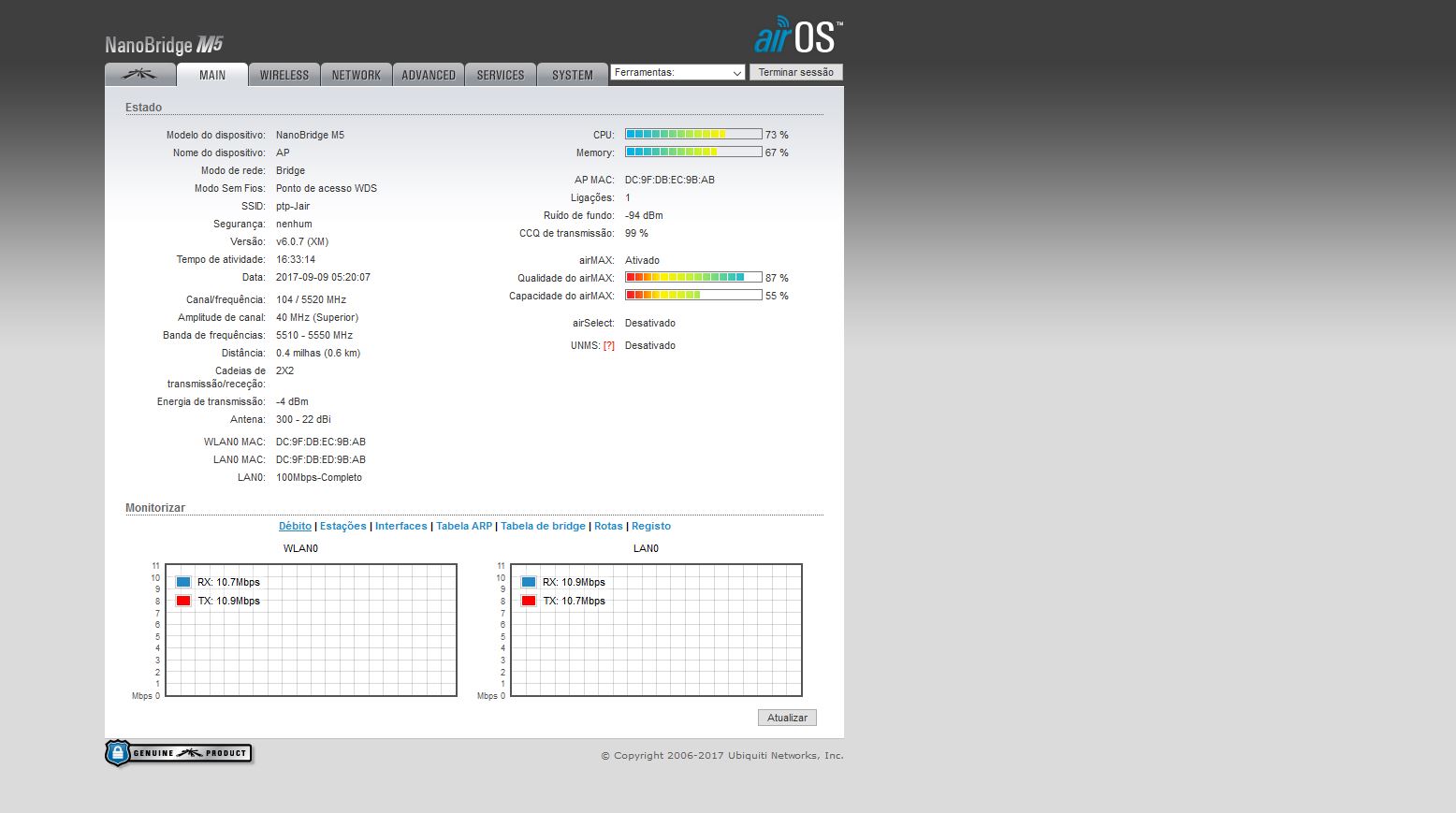This screenshot has width=1456, height=813.
Task: Open the Interfaces link
Action: 401,527
